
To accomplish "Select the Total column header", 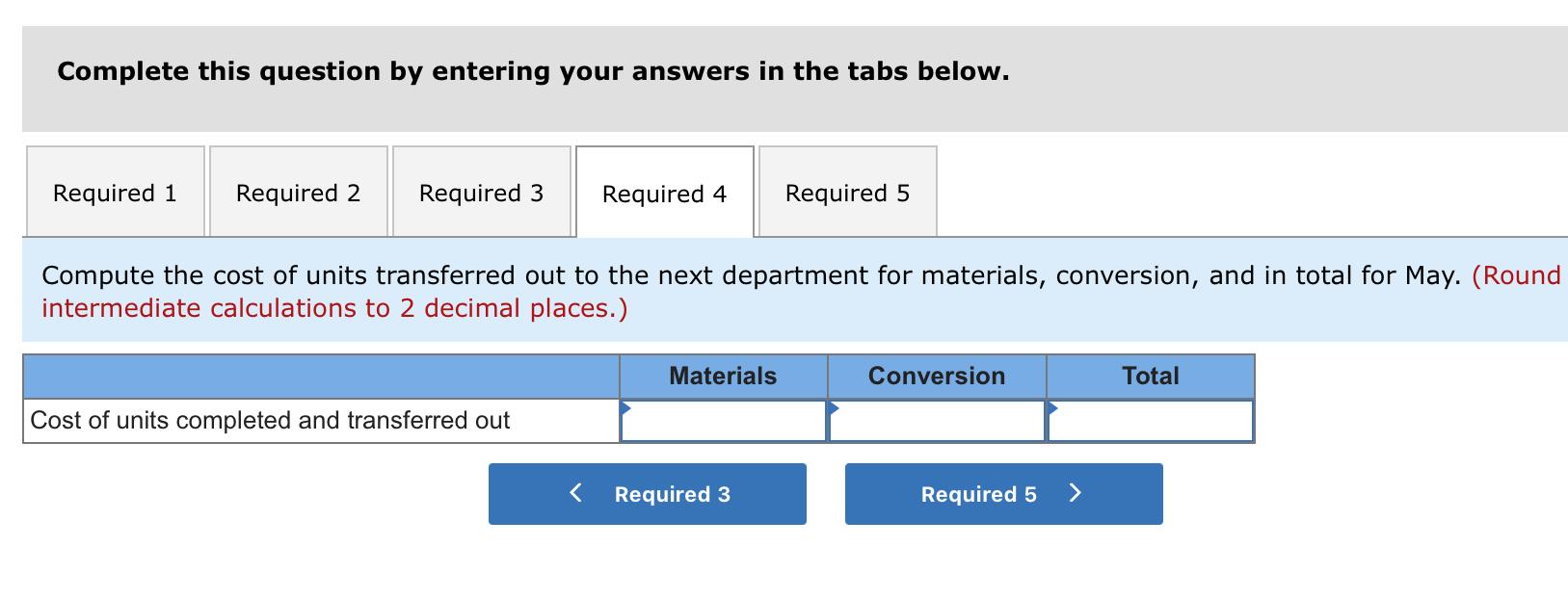I will tap(1150, 376).
